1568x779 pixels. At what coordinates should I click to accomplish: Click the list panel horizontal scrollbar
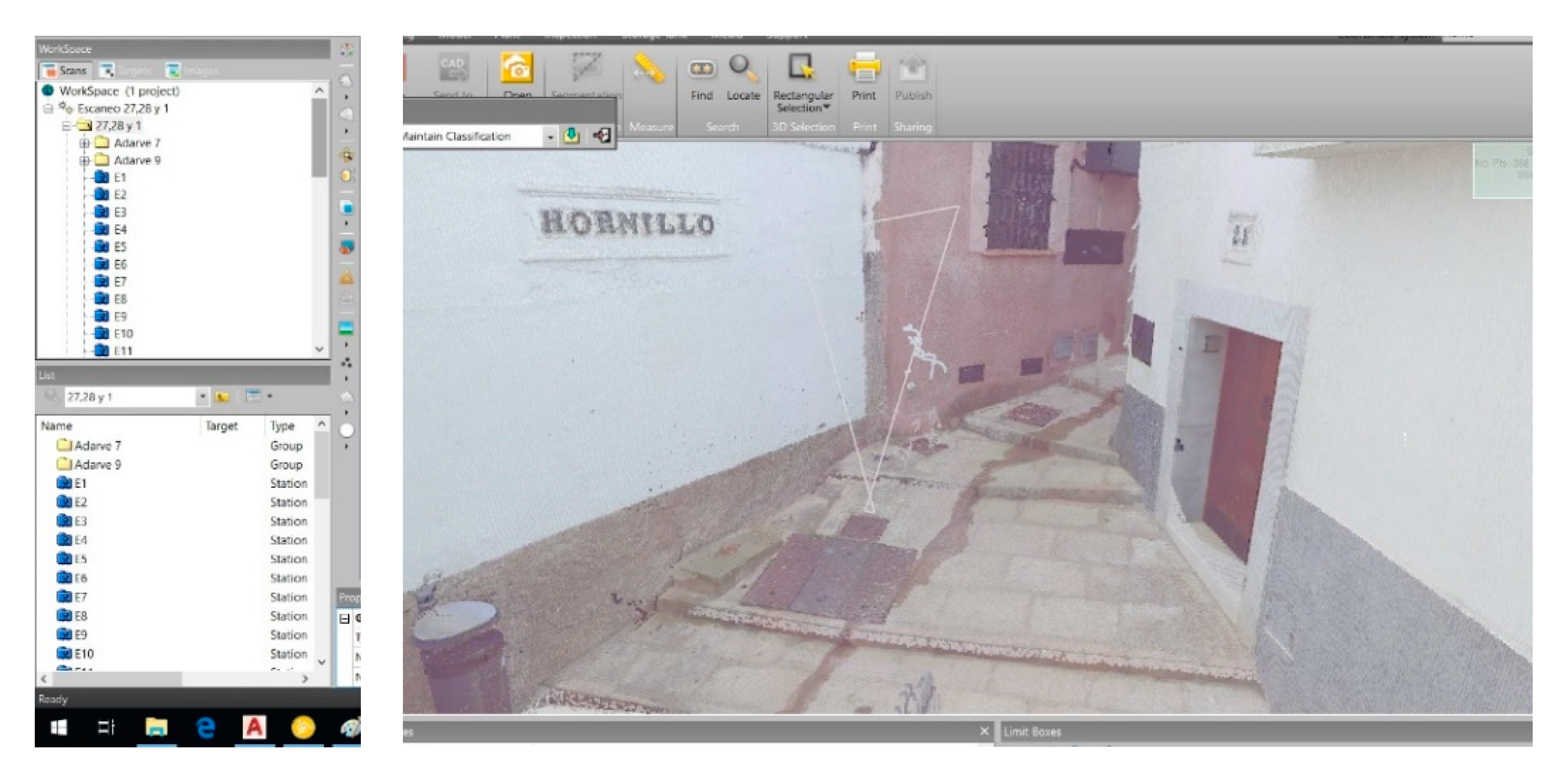point(116,678)
